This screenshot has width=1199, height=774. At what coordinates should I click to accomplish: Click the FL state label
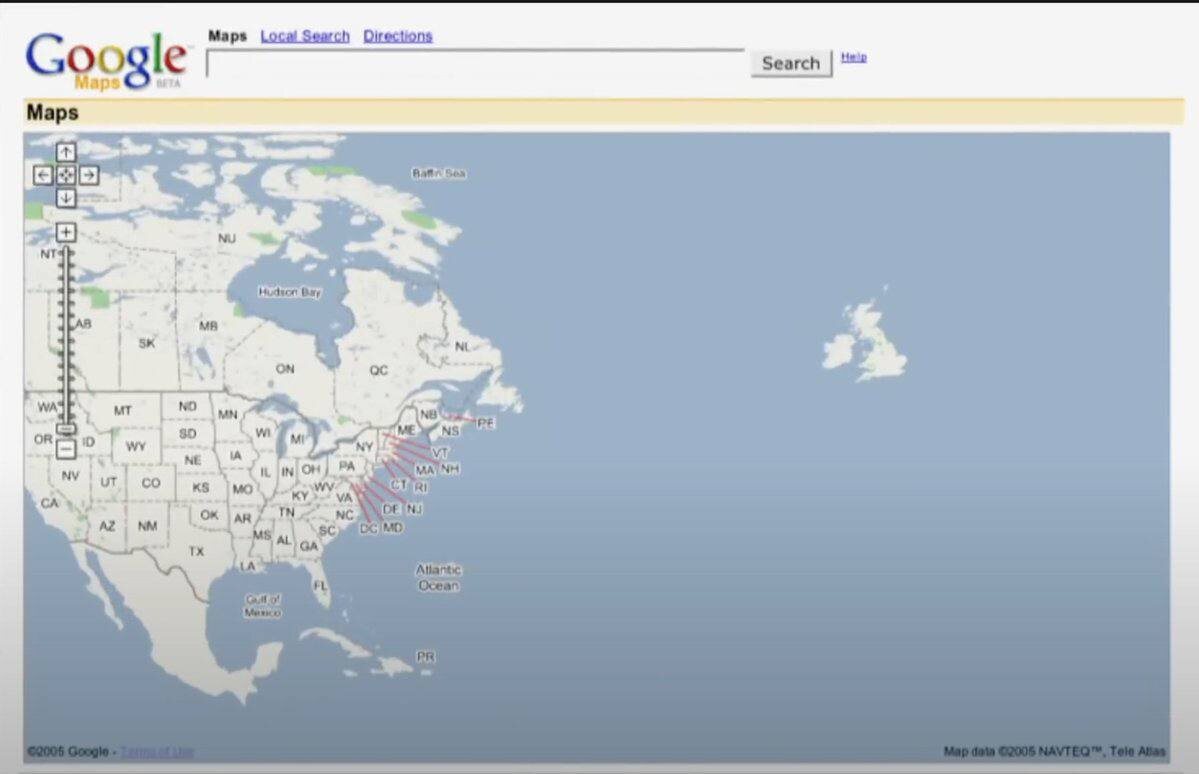click(x=320, y=586)
